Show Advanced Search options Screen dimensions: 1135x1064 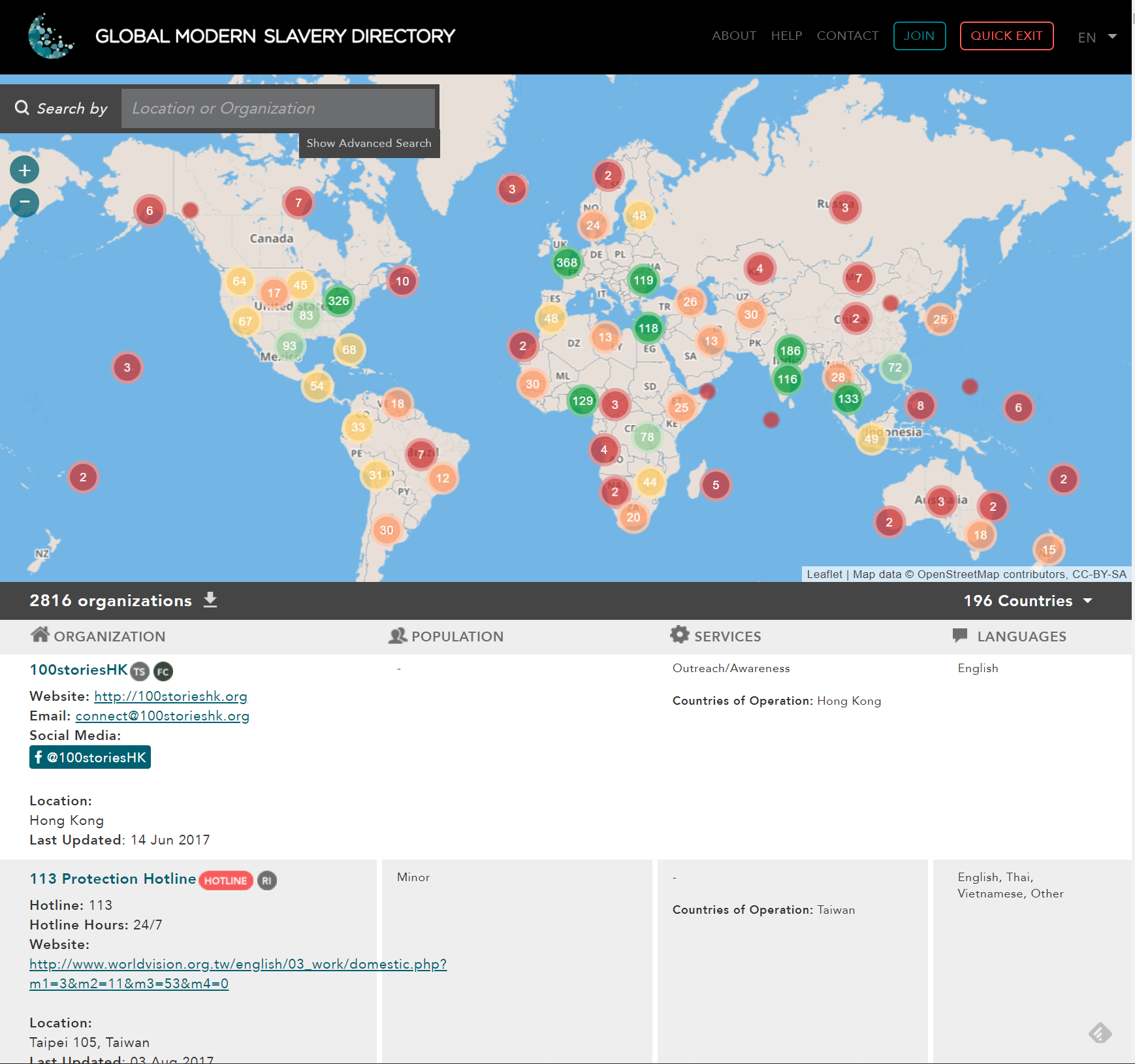coord(369,143)
